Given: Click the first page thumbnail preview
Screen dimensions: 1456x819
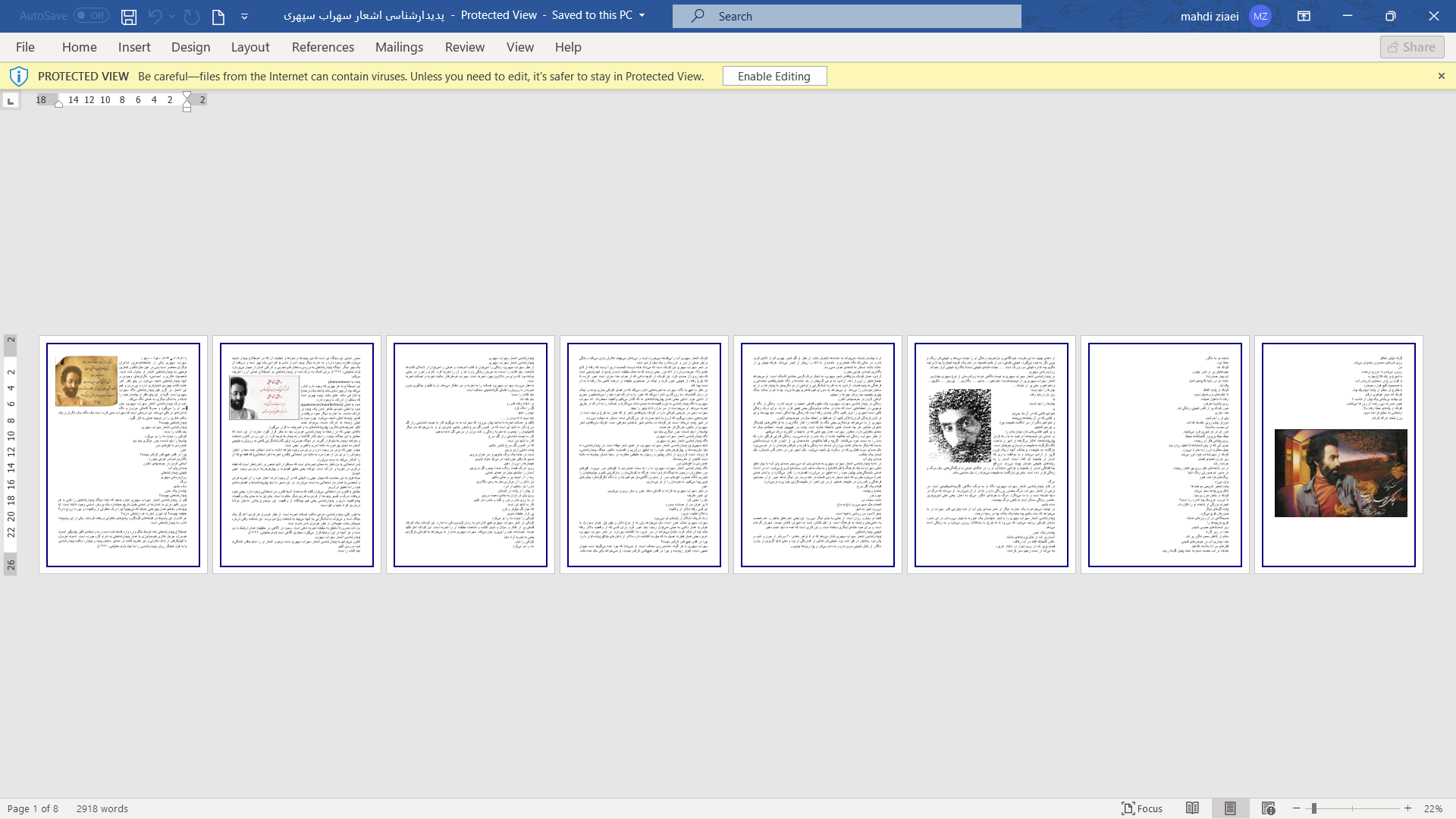Looking at the screenshot, I should (x=123, y=455).
